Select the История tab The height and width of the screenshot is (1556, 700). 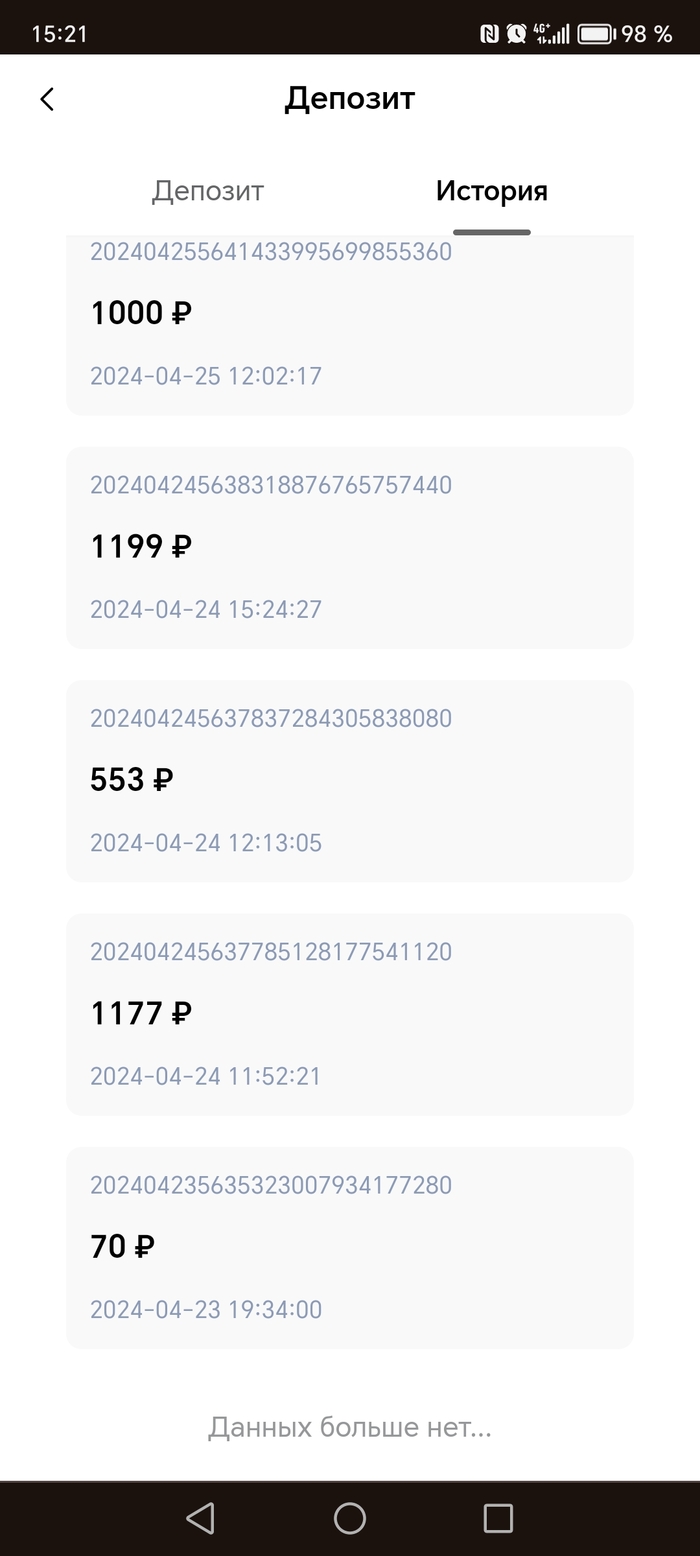(x=491, y=191)
